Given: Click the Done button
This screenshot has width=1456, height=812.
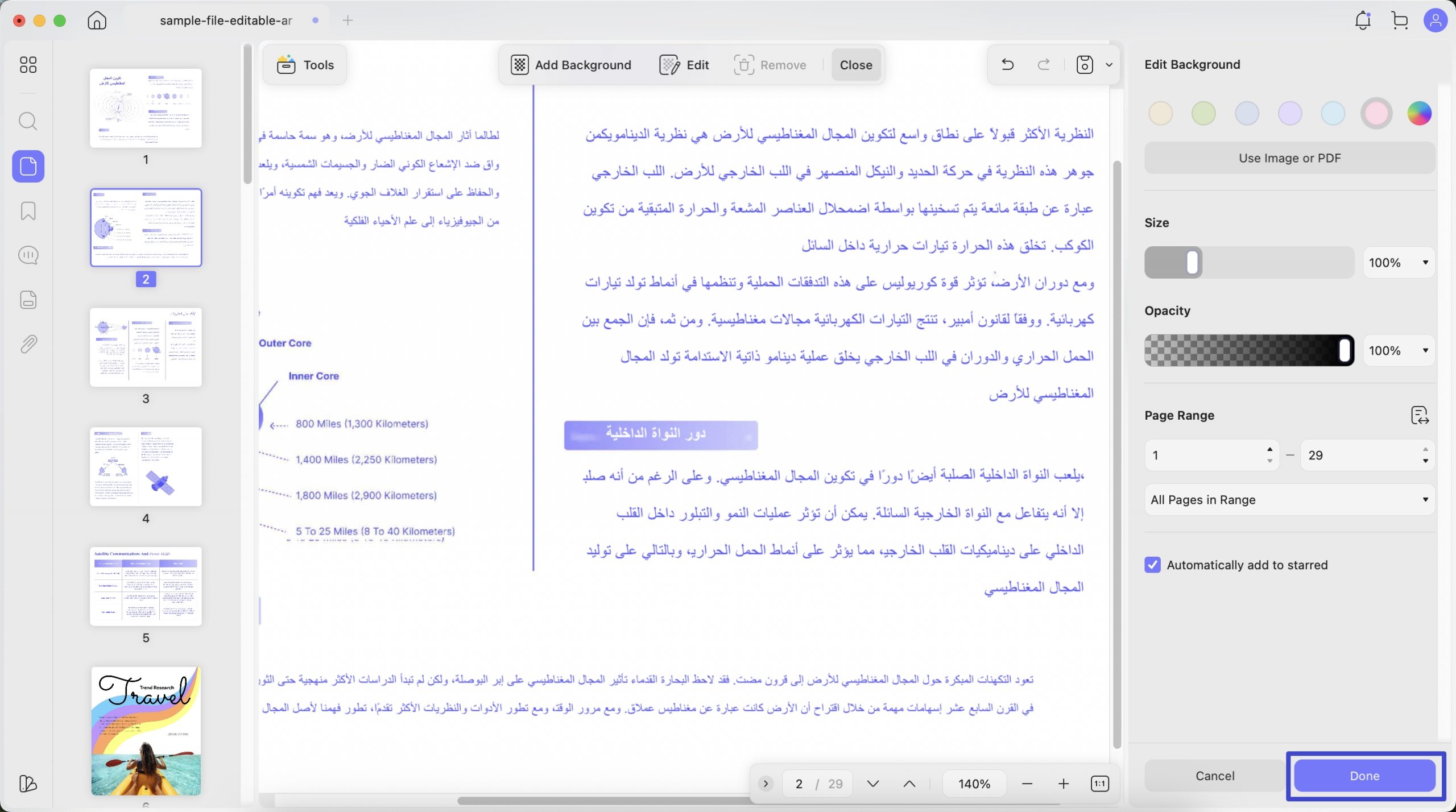Looking at the screenshot, I should point(1364,776).
